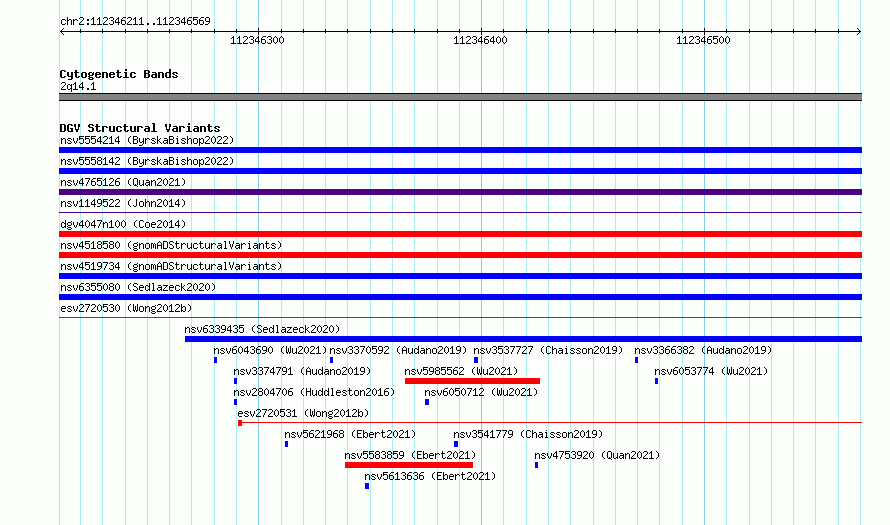Click the red bar under nsv4518580
The image size is (890, 525).
pyautogui.click(x=460, y=255)
